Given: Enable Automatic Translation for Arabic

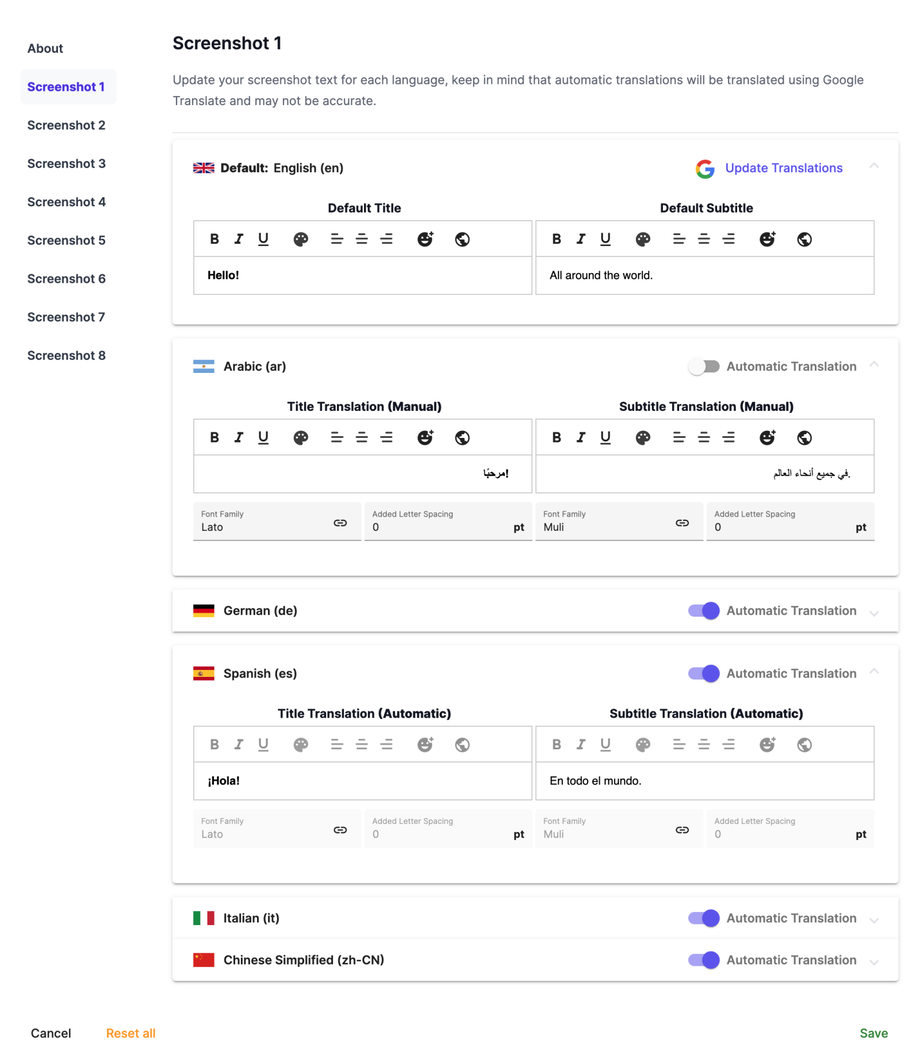Looking at the screenshot, I should click(703, 367).
